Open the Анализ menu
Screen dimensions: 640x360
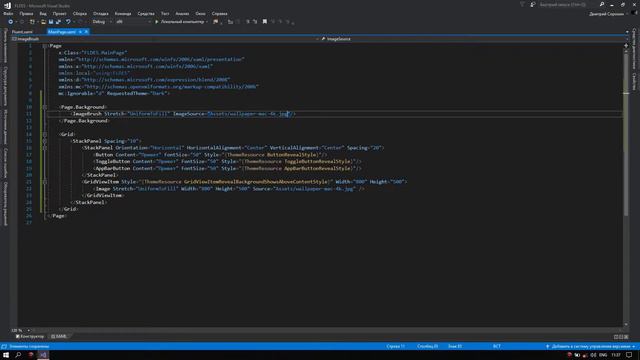tap(182, 13)
